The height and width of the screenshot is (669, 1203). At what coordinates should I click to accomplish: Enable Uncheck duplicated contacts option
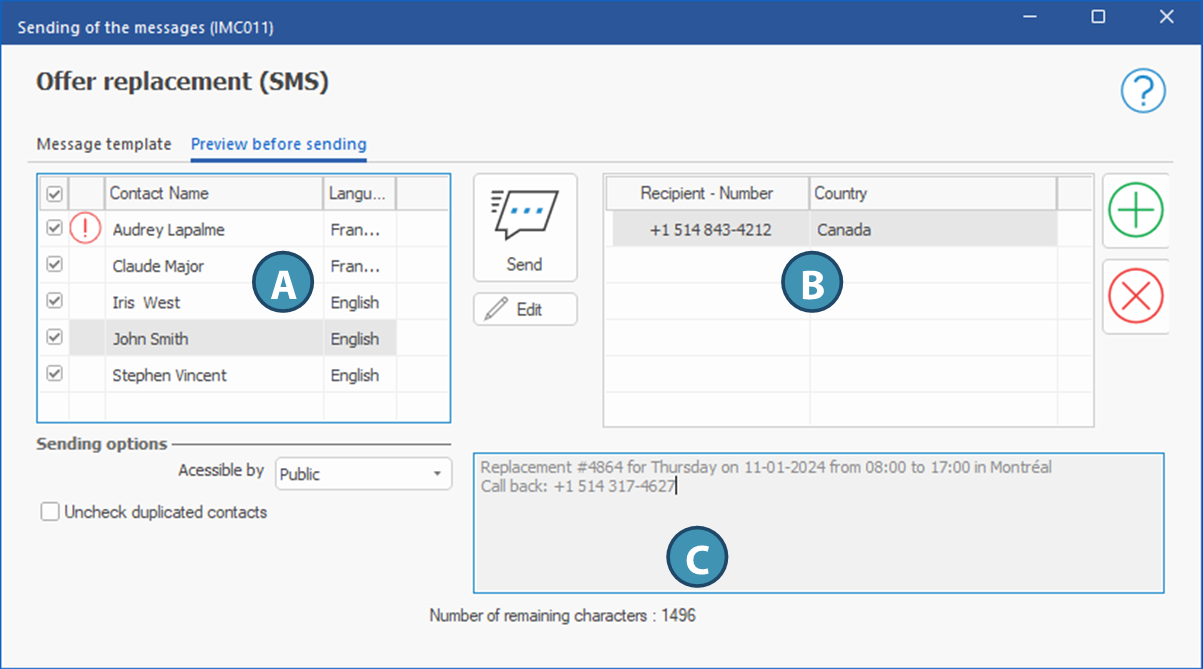(50, 512)
